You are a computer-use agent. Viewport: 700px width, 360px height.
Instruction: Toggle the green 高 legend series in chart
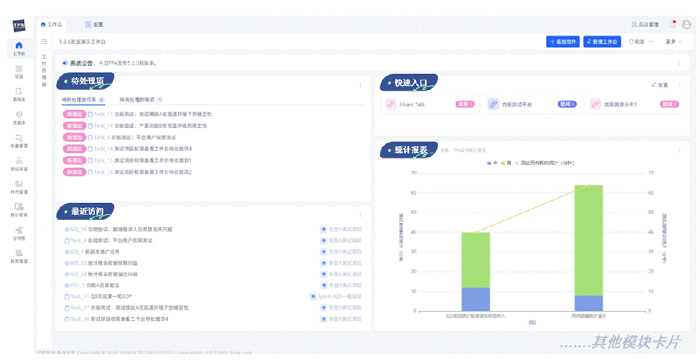point(506,163)
